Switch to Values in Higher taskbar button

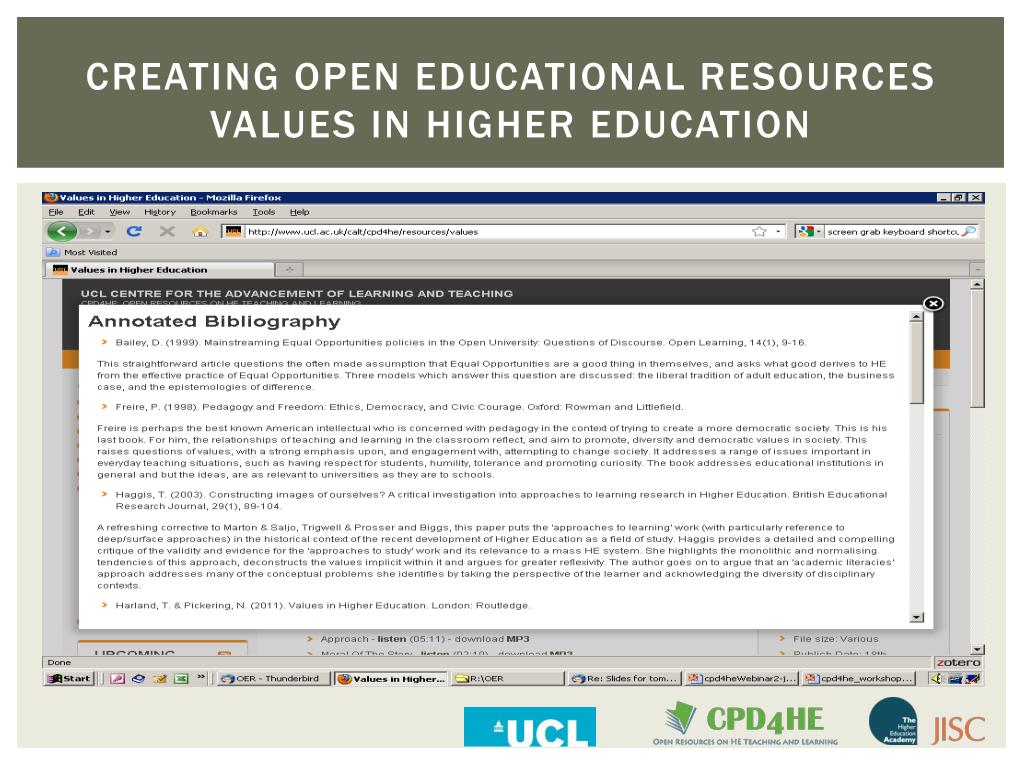point(391,679)
